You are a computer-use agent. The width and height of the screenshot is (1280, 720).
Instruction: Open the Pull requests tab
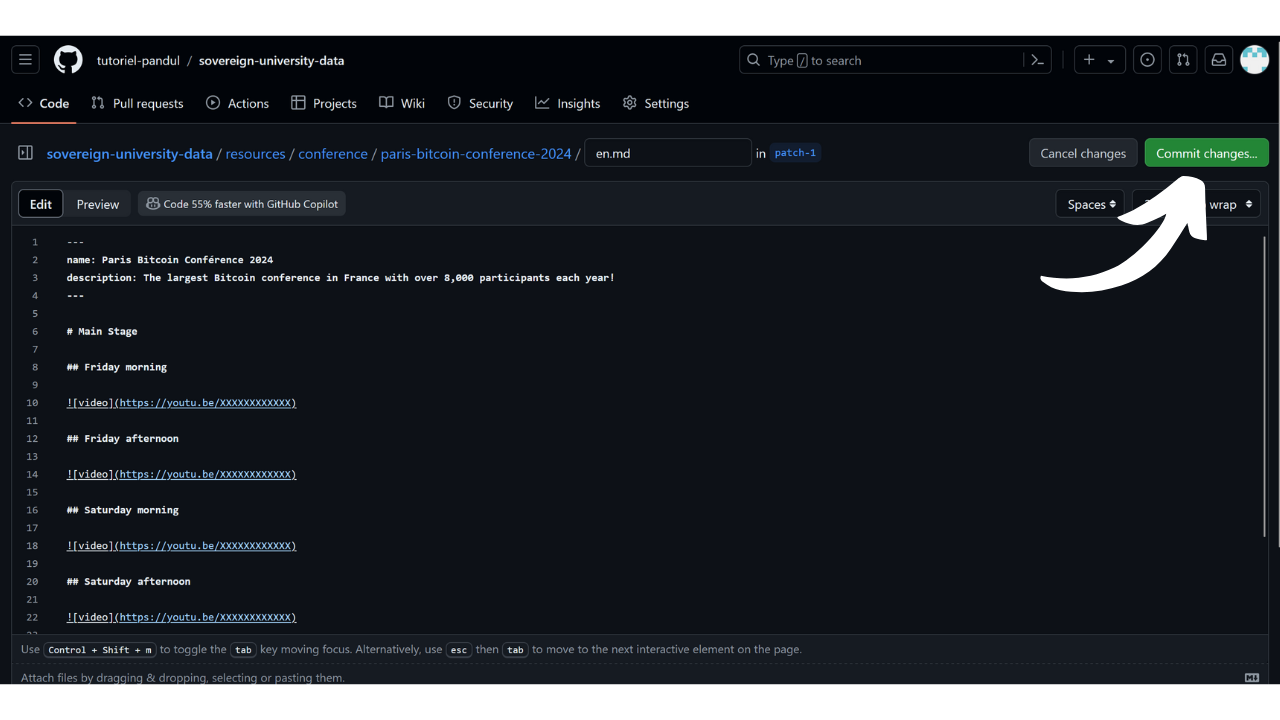point(137,103)
